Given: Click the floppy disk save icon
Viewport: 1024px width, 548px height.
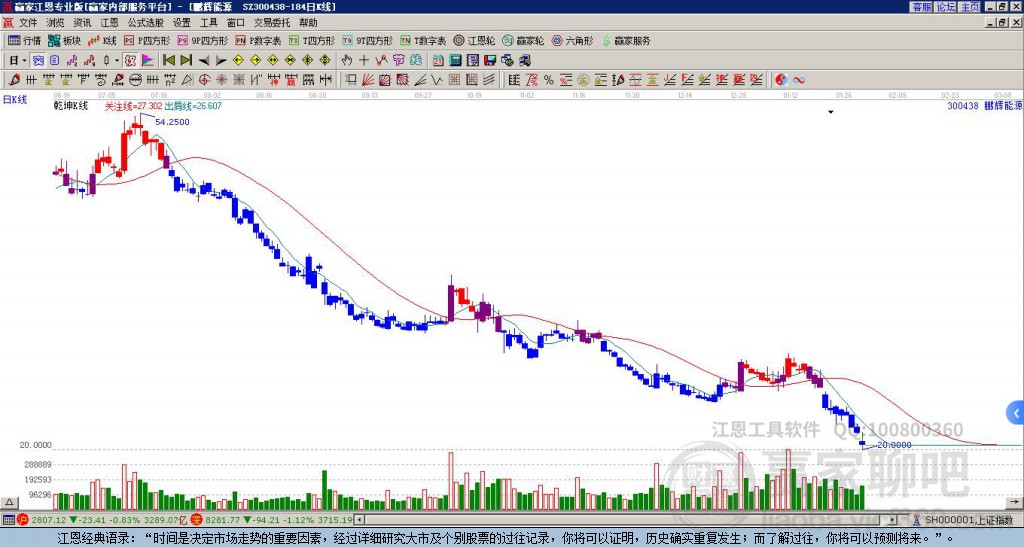Looking at the screenshot, I should pos(490,61).
